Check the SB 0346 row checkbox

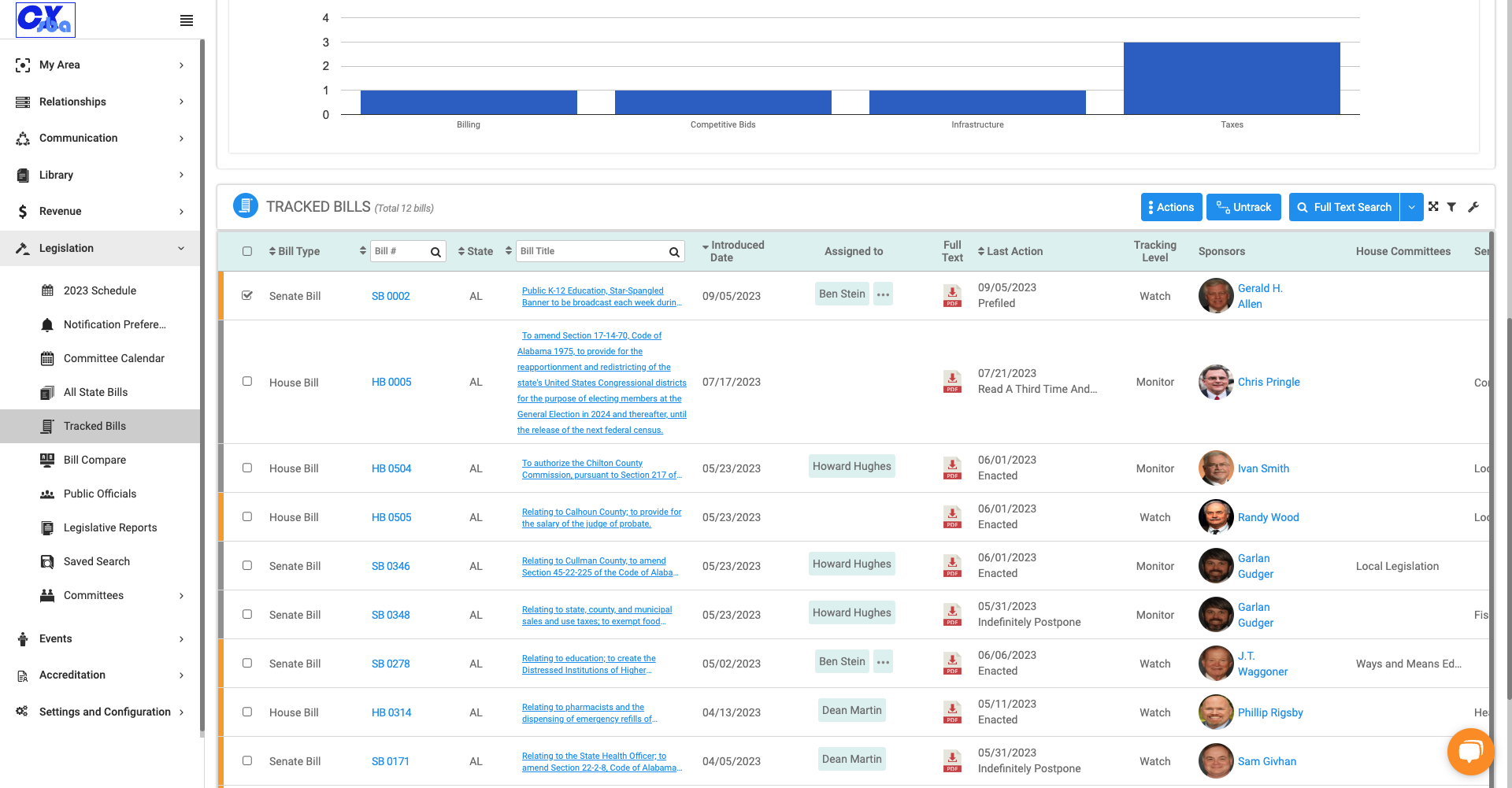click(x=247, y=565)
